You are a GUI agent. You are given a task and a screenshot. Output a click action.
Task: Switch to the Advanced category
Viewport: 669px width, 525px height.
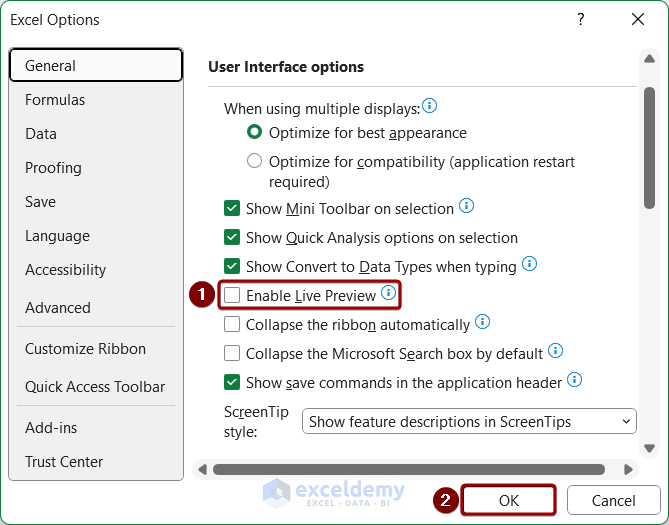point(96,307)
